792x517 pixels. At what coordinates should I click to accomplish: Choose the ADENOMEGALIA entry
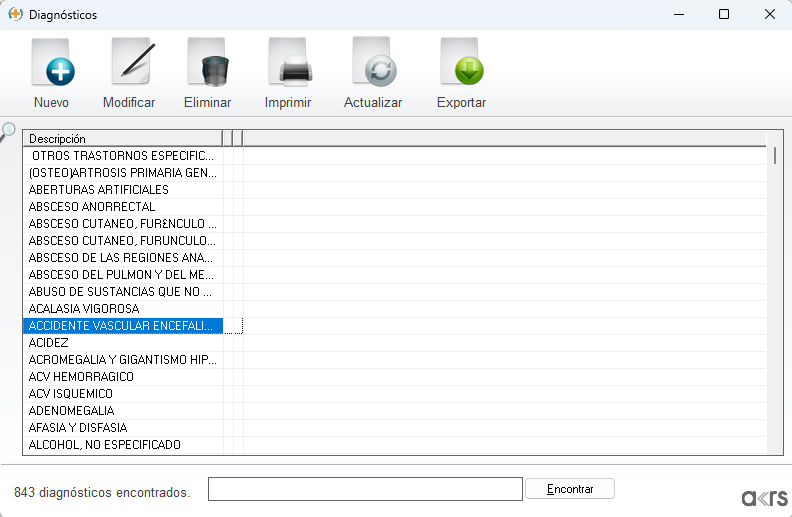[71, 411]
